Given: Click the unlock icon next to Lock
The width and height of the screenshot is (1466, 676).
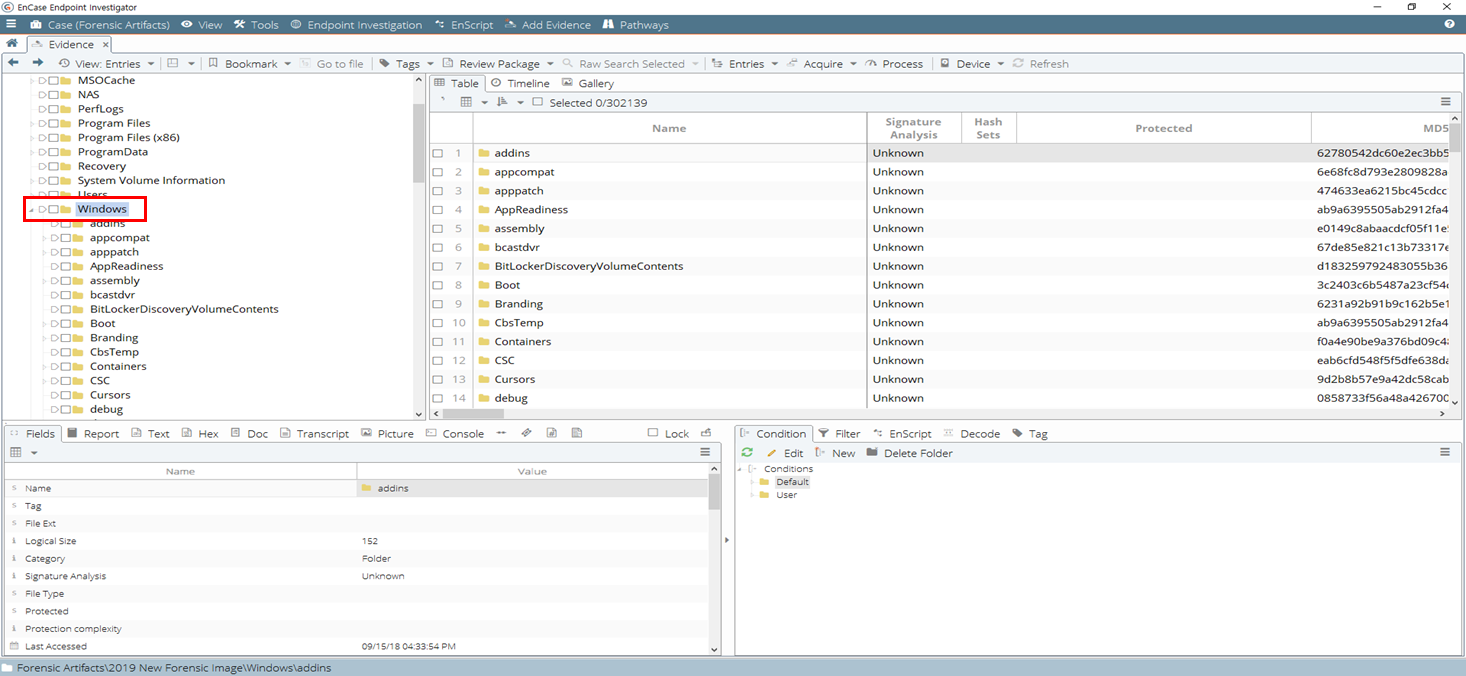Looking at the screenshot, I should tap(706, 433).
